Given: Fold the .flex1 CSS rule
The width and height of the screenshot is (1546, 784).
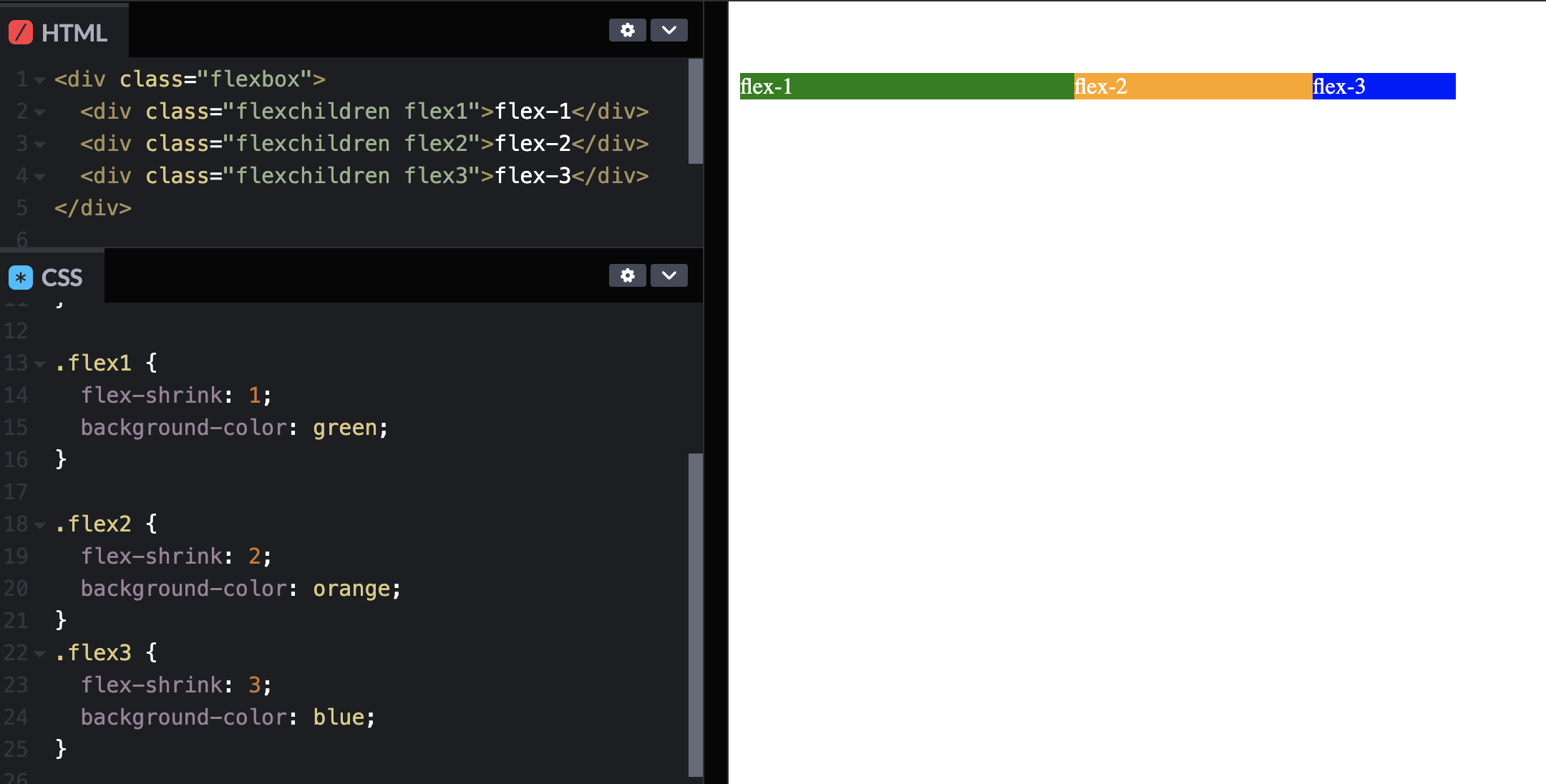Looking at the screenshot, I should pos(40,364).
